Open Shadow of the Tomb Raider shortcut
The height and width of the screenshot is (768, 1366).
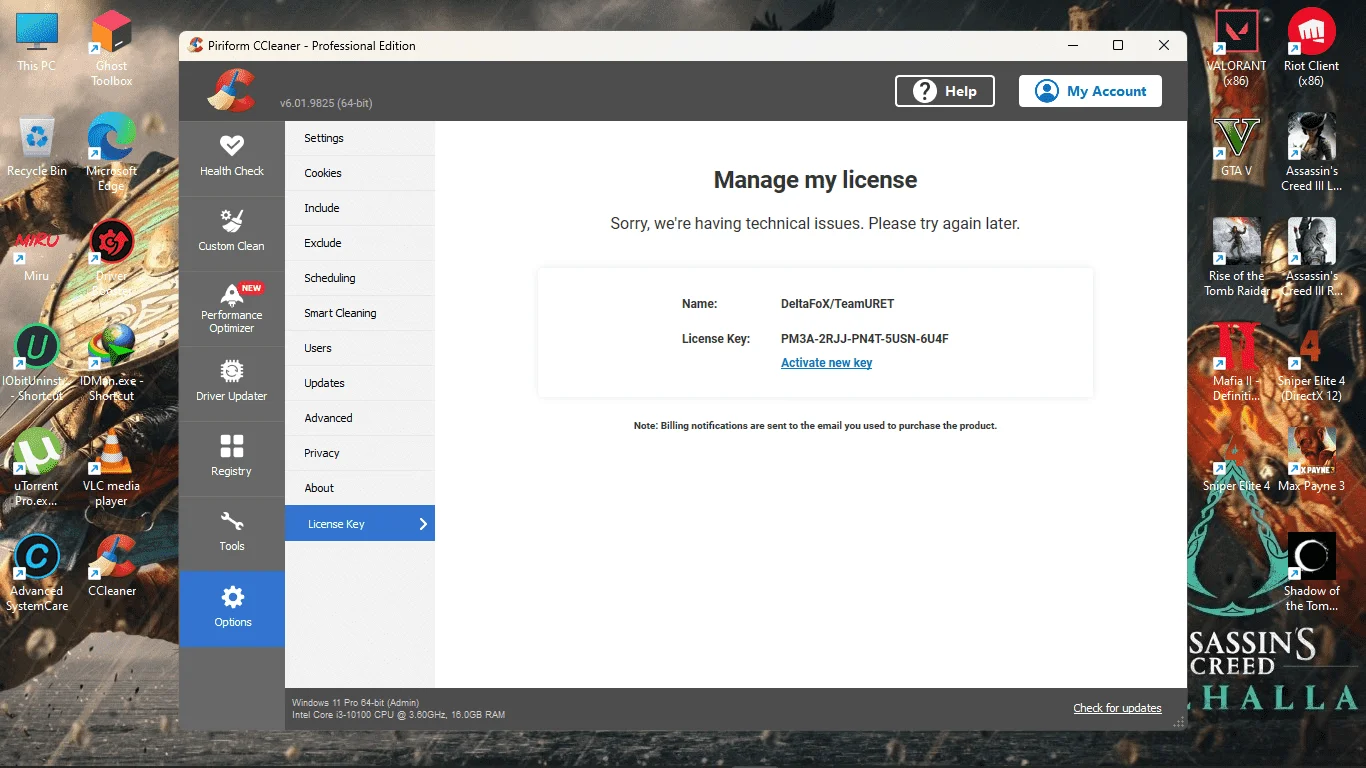[x=1311, y=573]
